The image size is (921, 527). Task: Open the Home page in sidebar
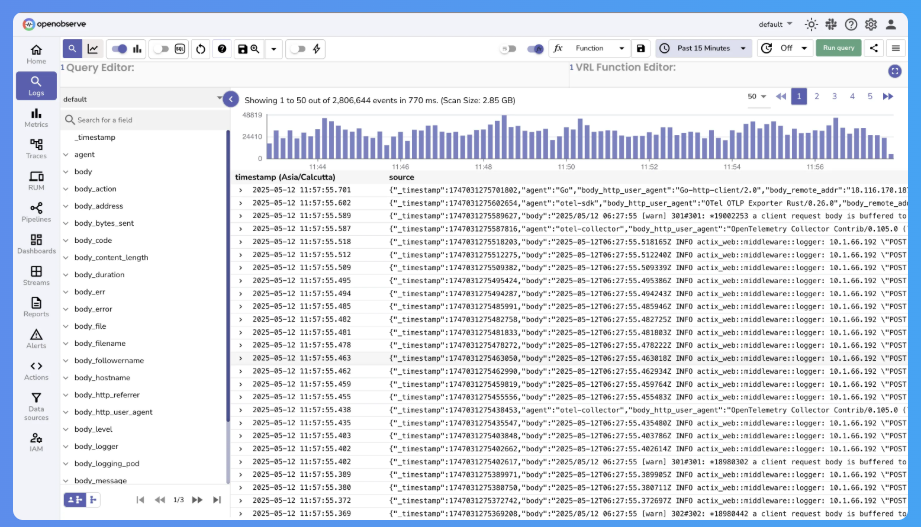tap(36, 54)
